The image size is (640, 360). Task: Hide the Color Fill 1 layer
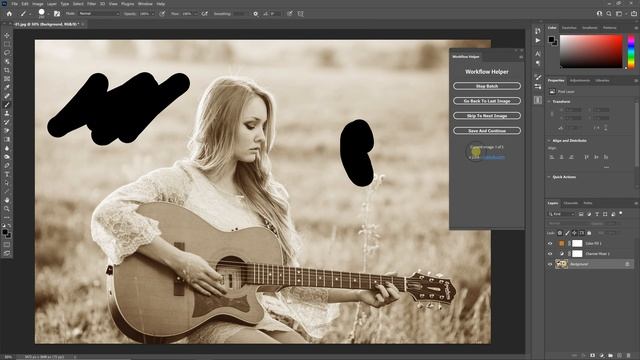(550, 244)
